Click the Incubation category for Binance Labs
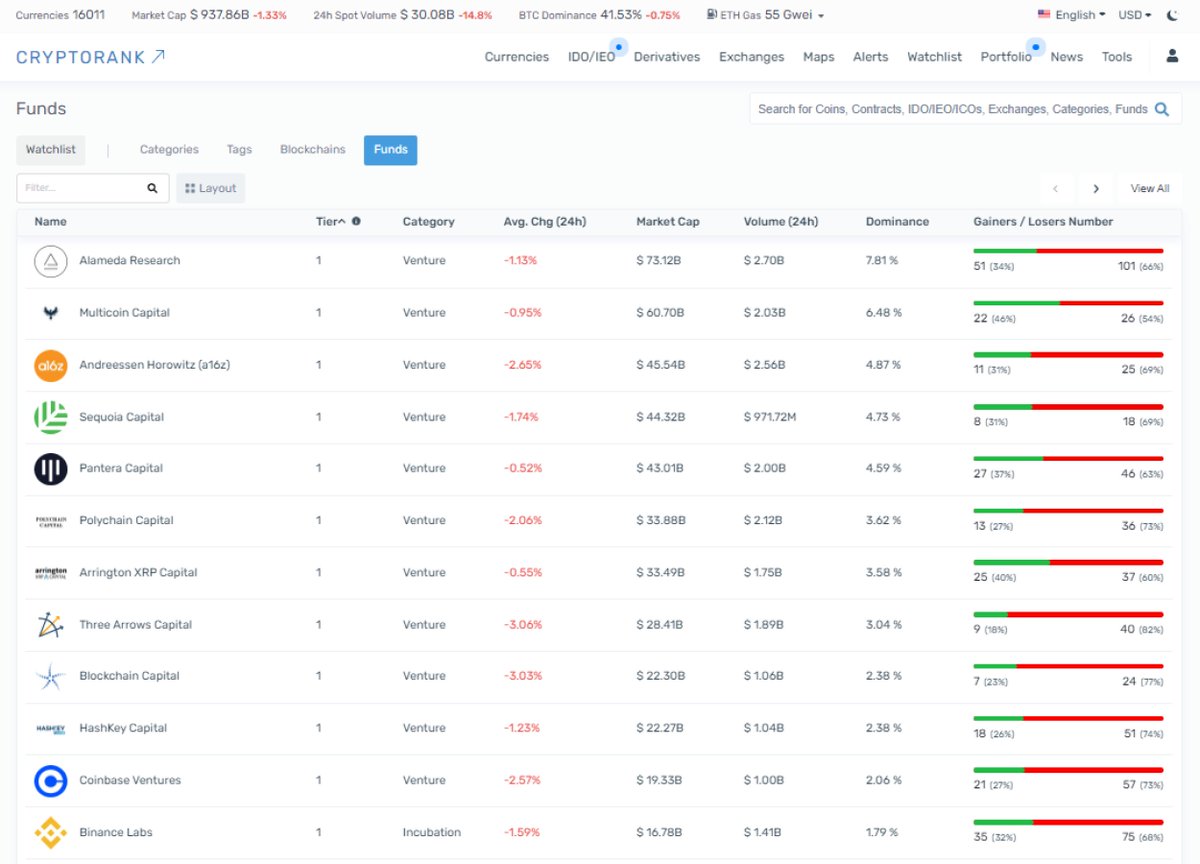1200x864 pixels. point(432,833)
